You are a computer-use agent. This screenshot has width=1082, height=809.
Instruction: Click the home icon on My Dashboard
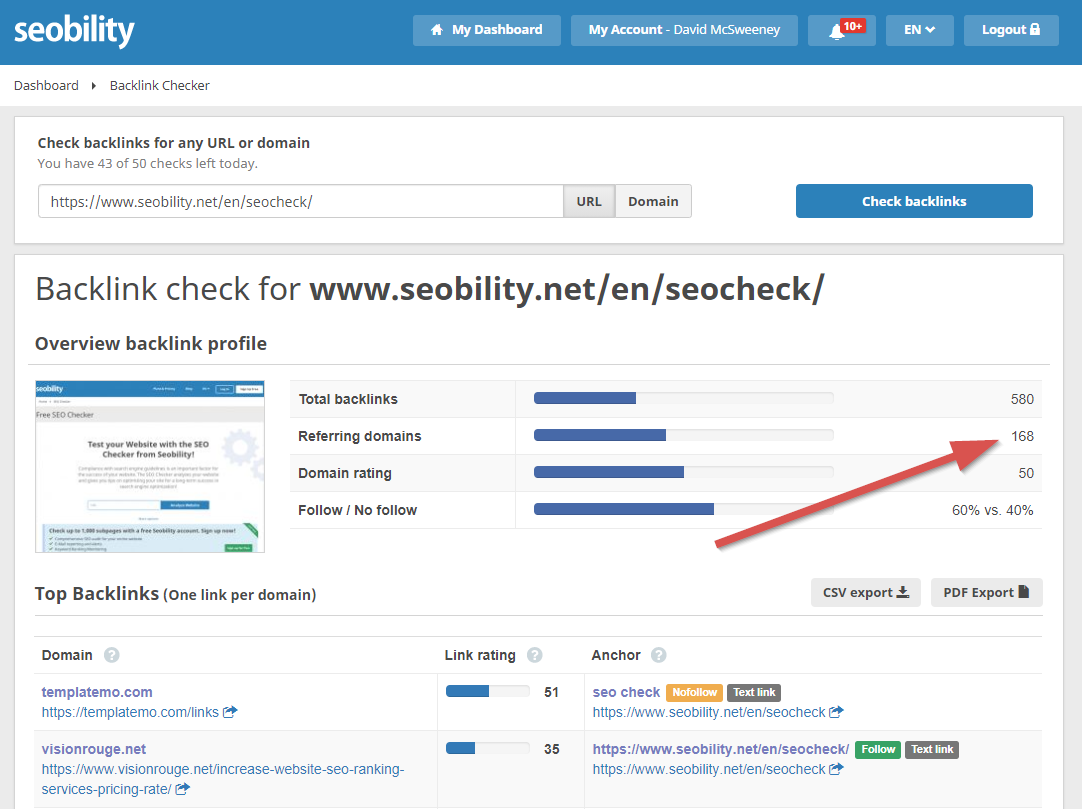[435, 29]
